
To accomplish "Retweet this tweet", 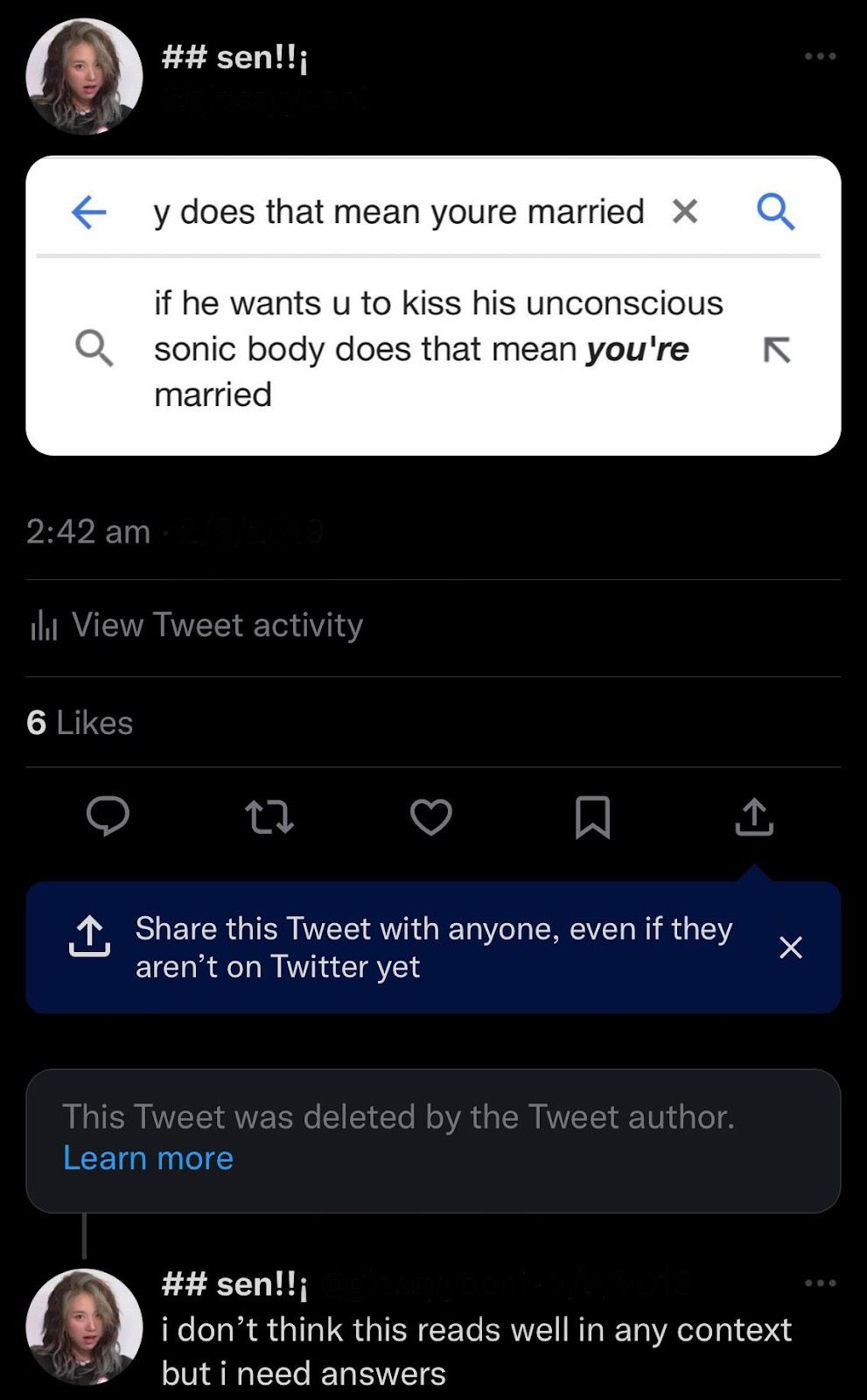I will click(269, 817).
